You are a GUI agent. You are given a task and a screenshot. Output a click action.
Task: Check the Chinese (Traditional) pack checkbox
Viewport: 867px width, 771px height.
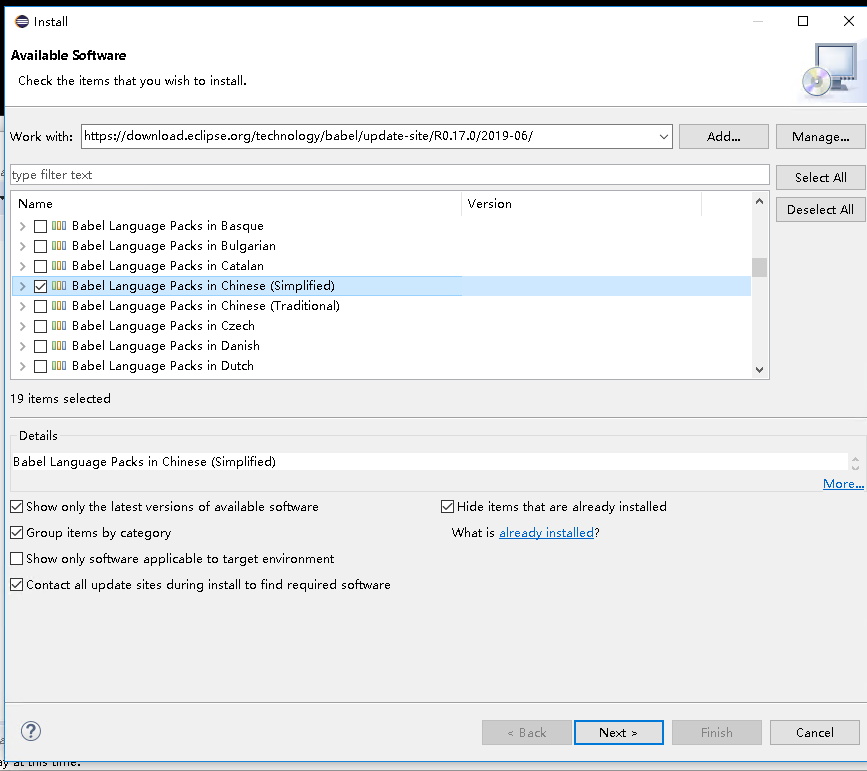pyautogui.click(x=40, y=306)
